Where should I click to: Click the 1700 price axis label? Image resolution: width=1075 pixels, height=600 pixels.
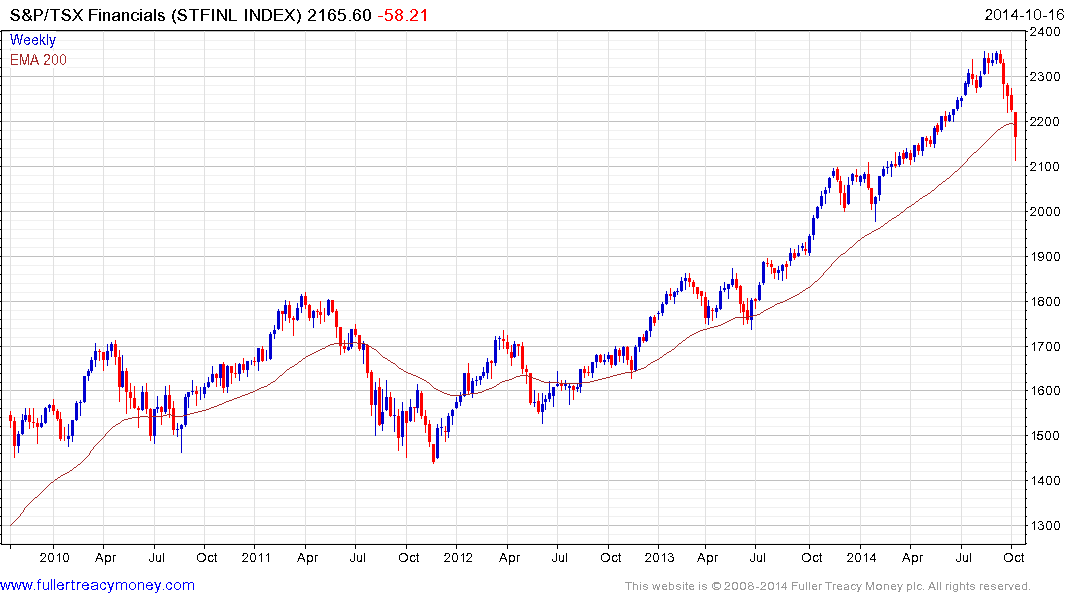pos(1045,346)
